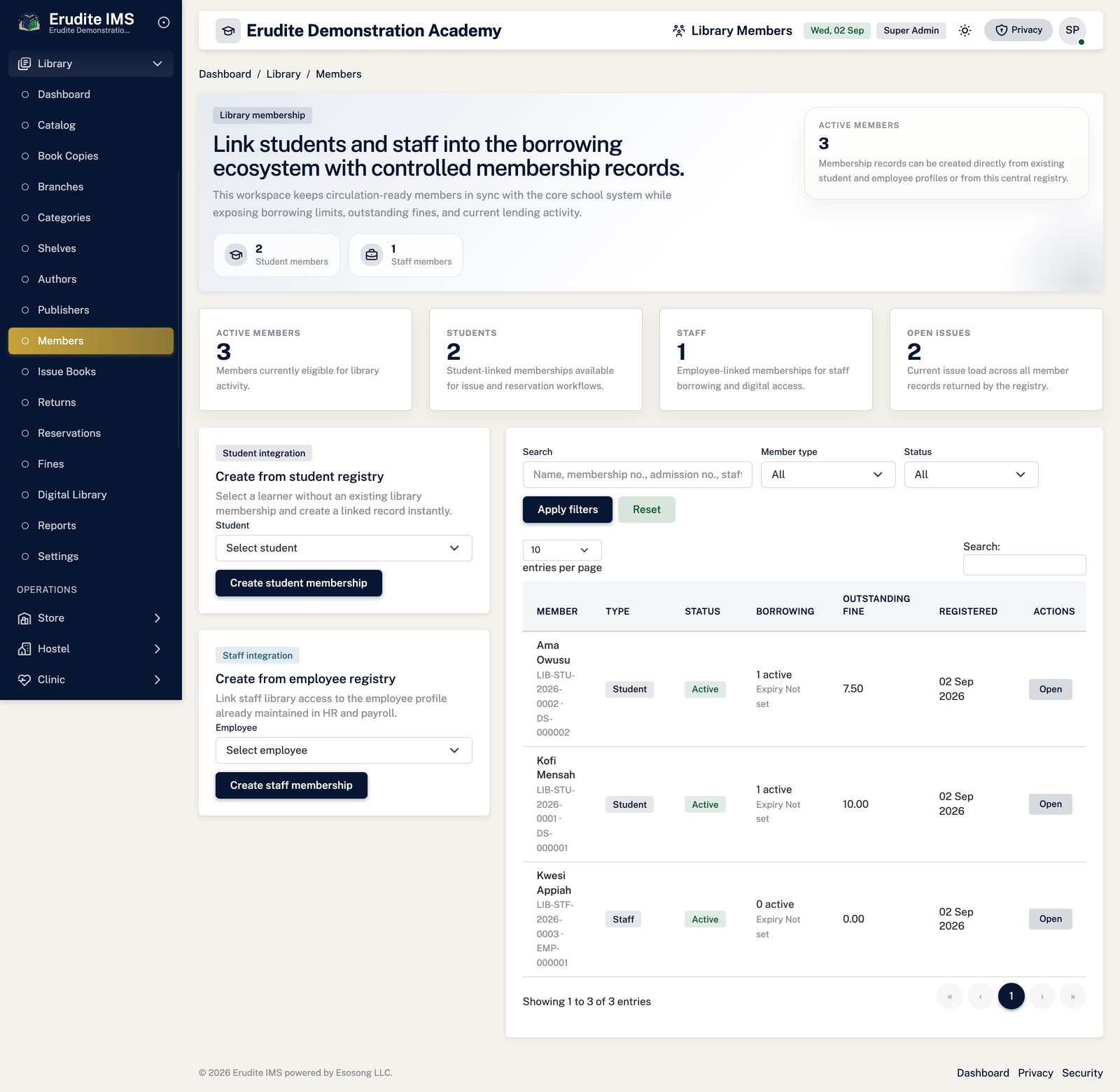Click the Library Members people icon

coord(678,31)
